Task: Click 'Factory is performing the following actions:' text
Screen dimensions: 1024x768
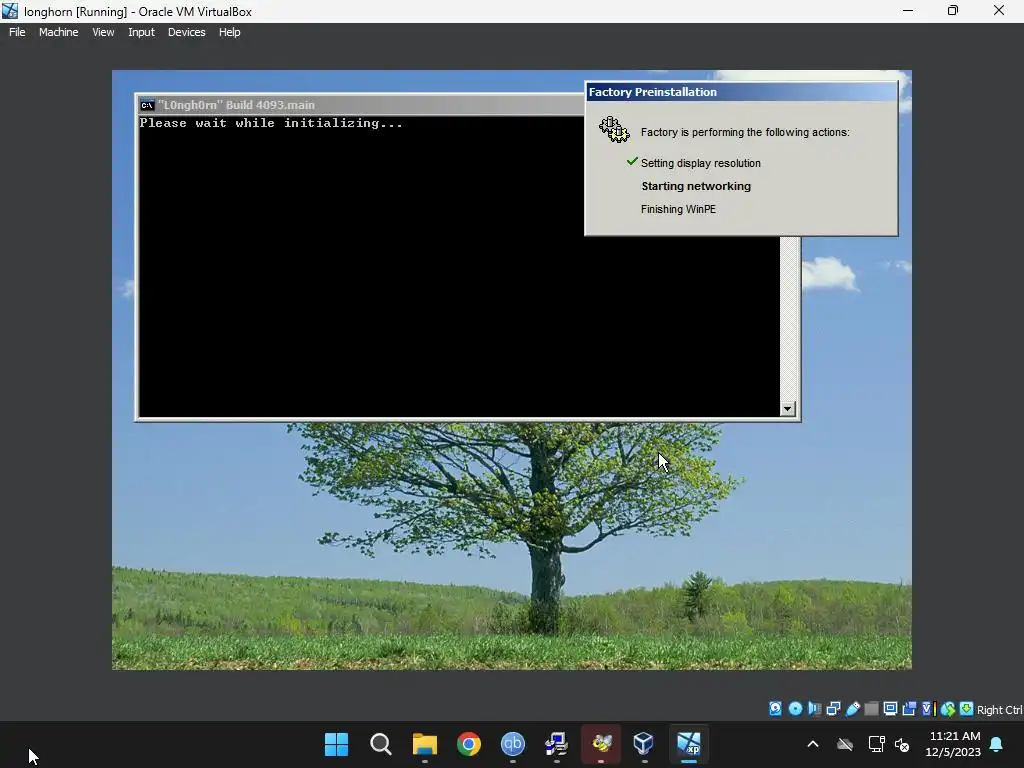Action: coord(745,132)
